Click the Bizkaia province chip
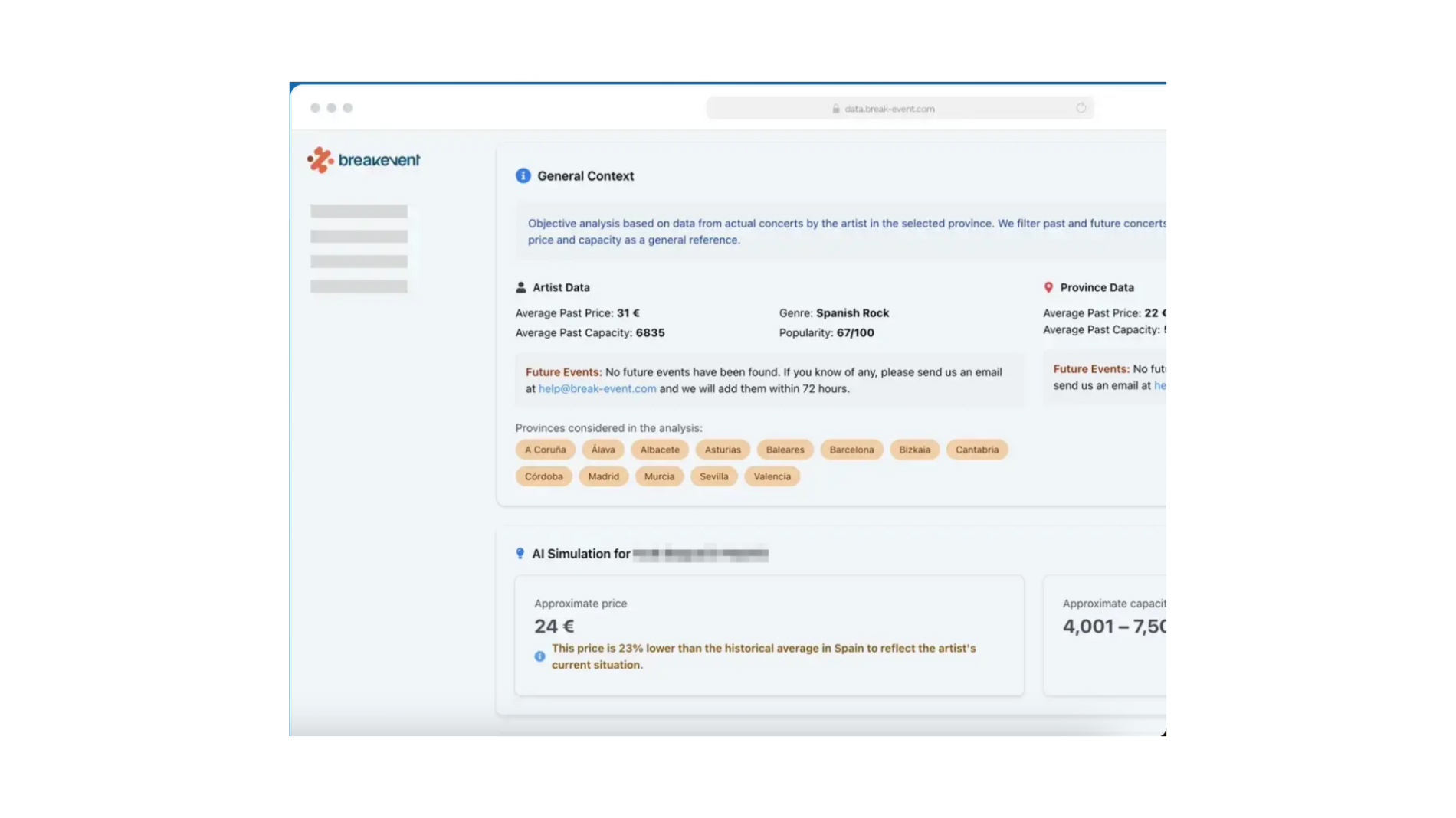1456x818 pixels. tap(914, 450)
